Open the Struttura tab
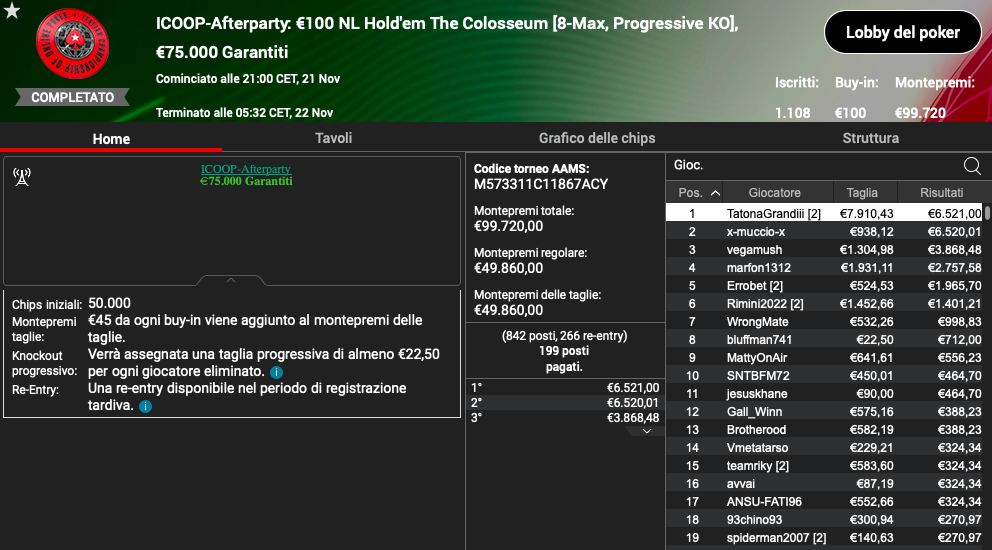Viewport: 992px width, 550px height. (871, 138)
